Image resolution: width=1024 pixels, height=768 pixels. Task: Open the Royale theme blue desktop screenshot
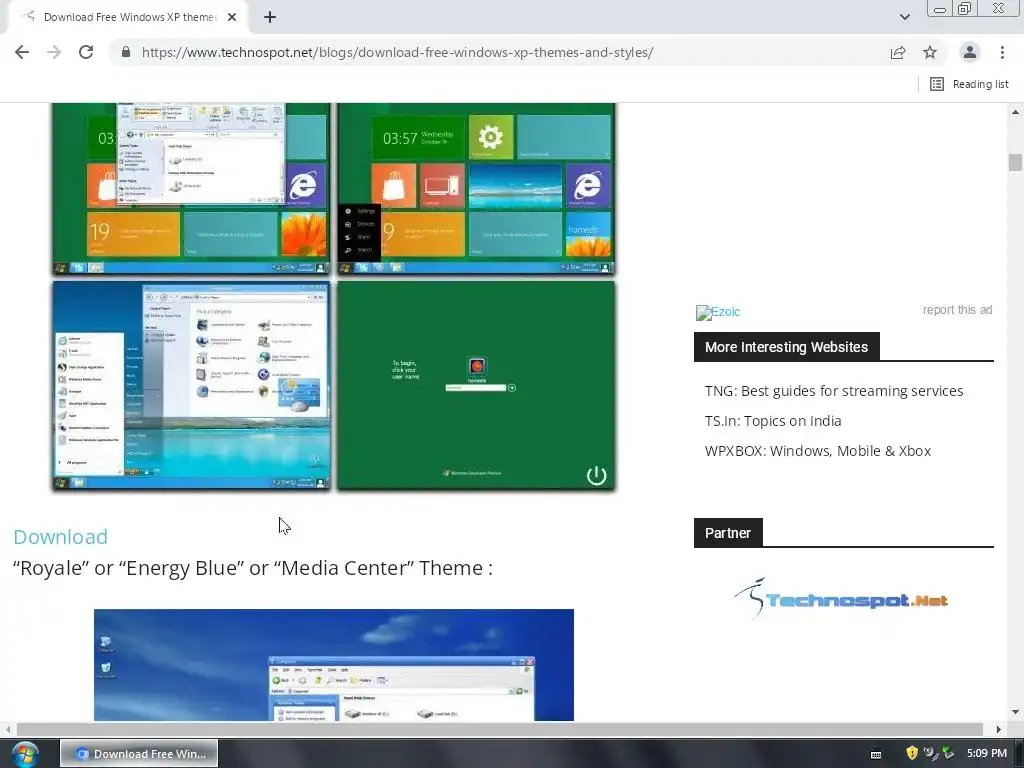click(334, 665)
